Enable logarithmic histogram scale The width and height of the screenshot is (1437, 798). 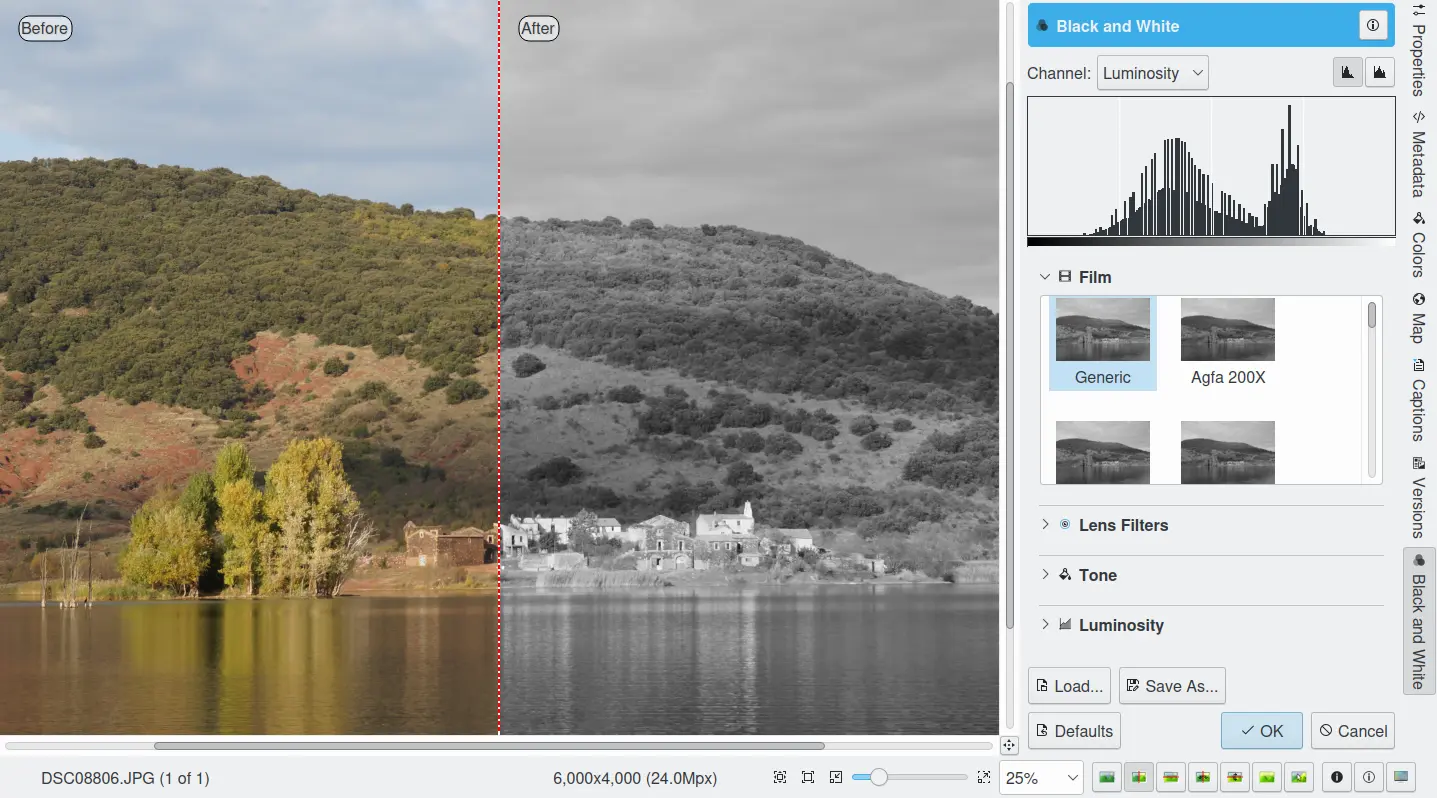click(1379, 72)
